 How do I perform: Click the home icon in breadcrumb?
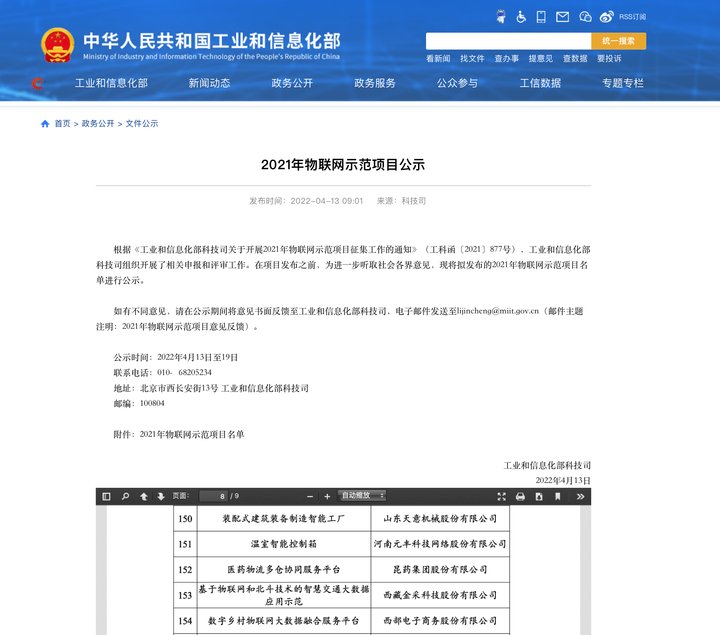[45, 124]
